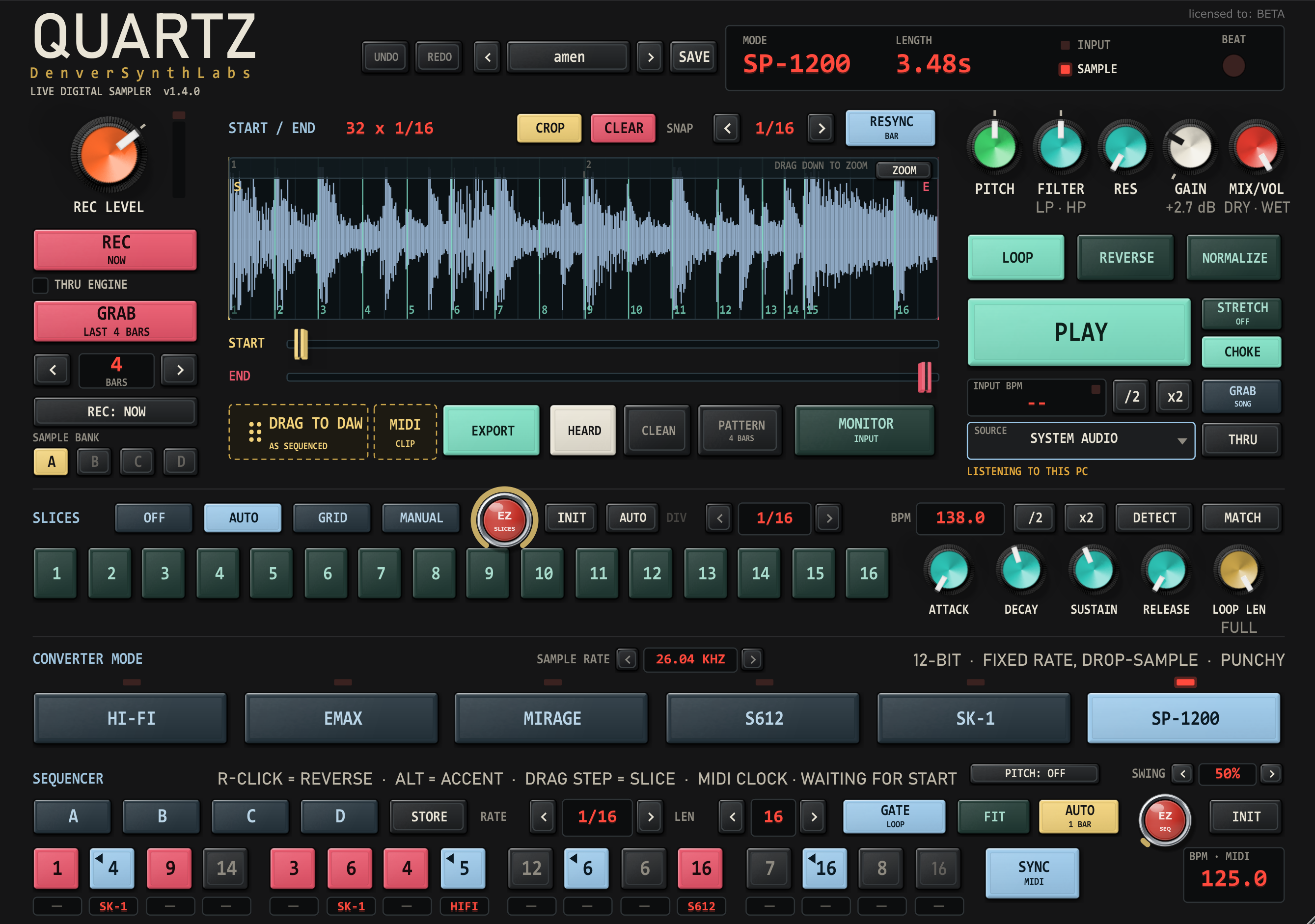The height and width of the screenshot is (924, 1315).
Task: Click the Rec Level orange knob
Action: [x=109, y=155]
